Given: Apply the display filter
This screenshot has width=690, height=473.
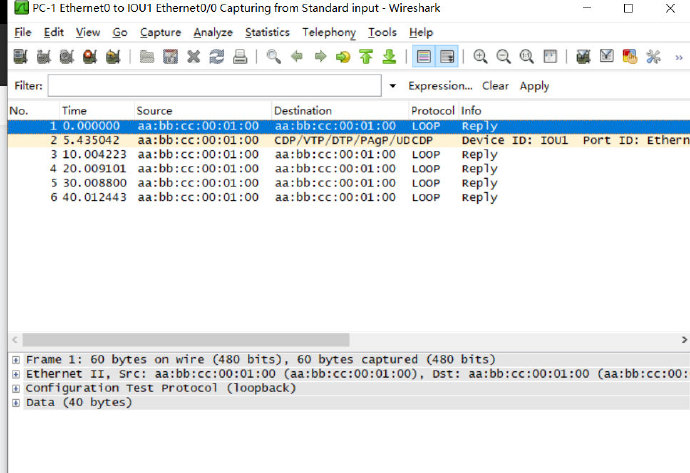Looking at the screenshot, I should 534,86.
